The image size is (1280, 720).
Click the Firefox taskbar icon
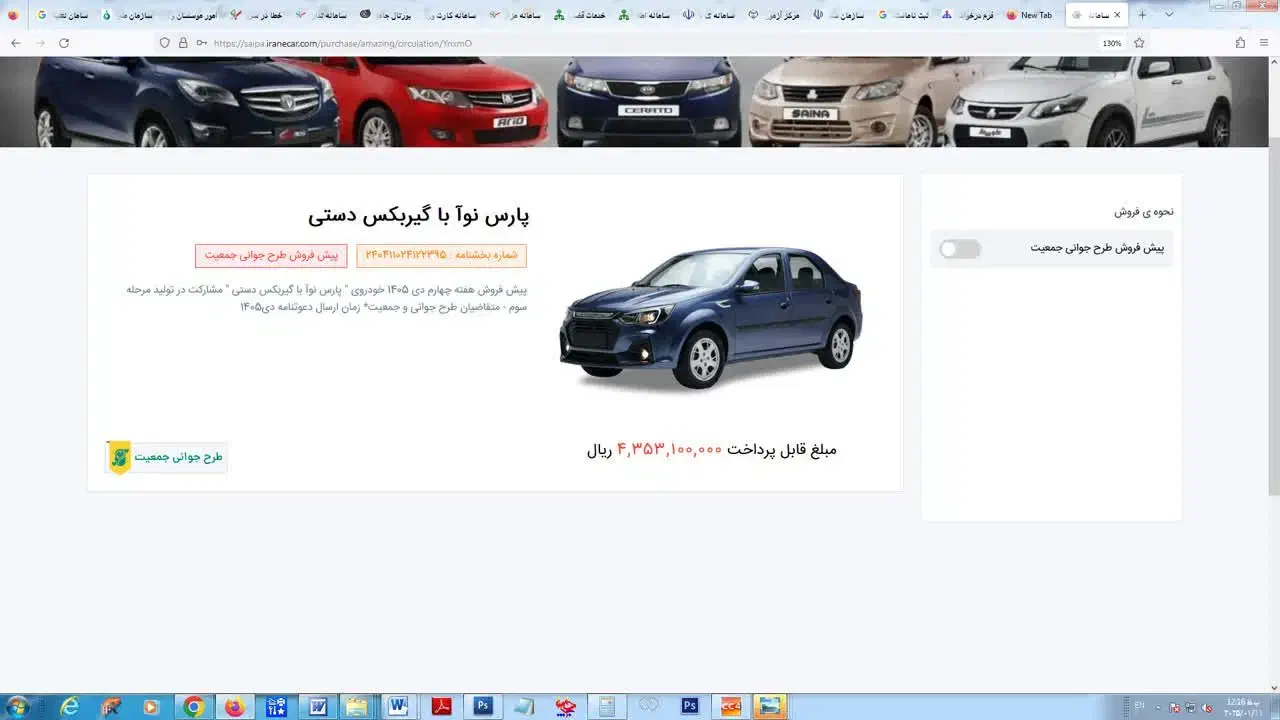coord(234,707)
